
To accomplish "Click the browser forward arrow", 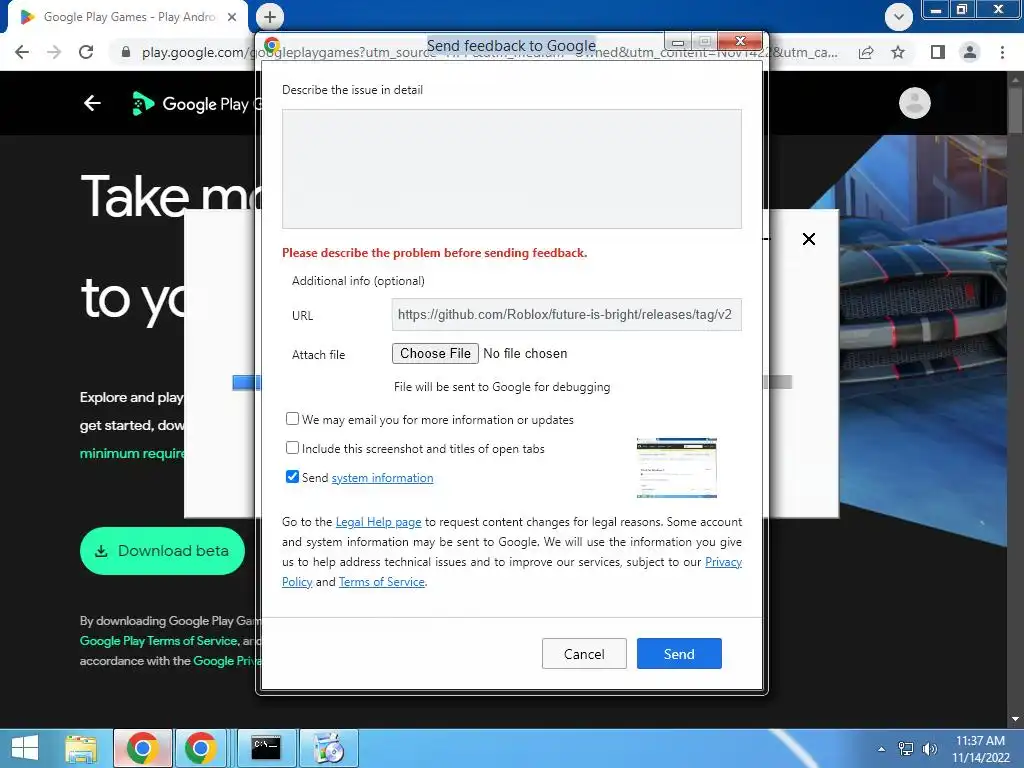I will coord(54,52).
